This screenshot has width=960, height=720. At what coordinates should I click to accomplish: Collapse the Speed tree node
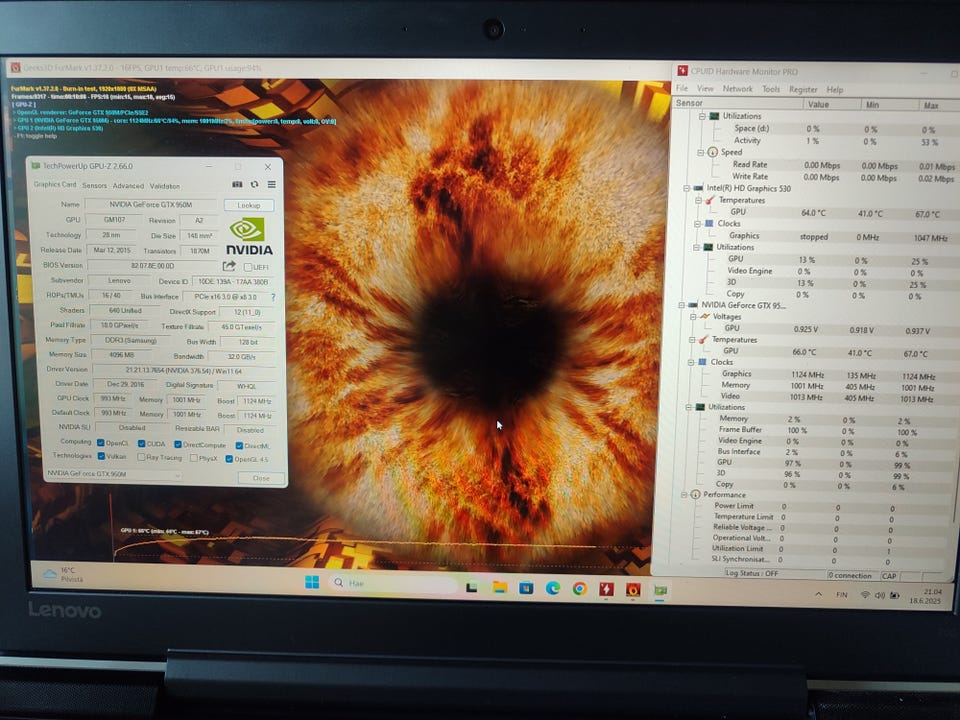click(701, 152)
